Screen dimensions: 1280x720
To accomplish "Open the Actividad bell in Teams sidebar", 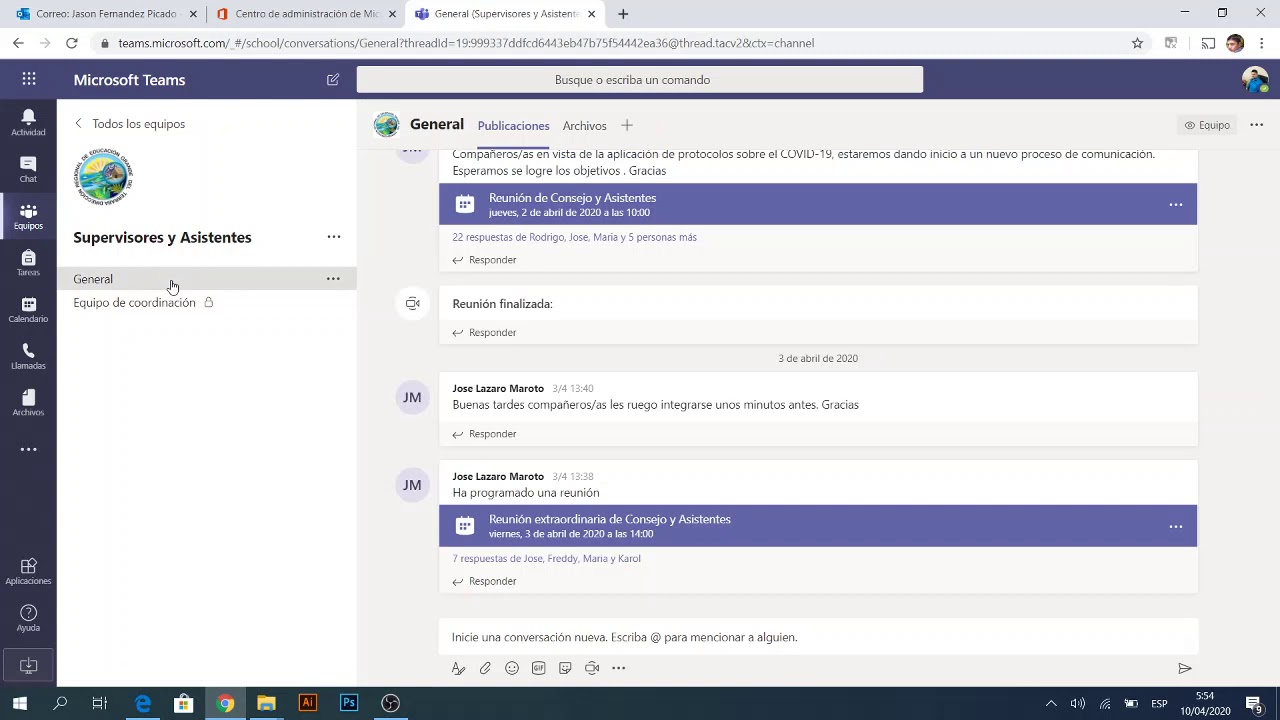I will coord(28,122).
